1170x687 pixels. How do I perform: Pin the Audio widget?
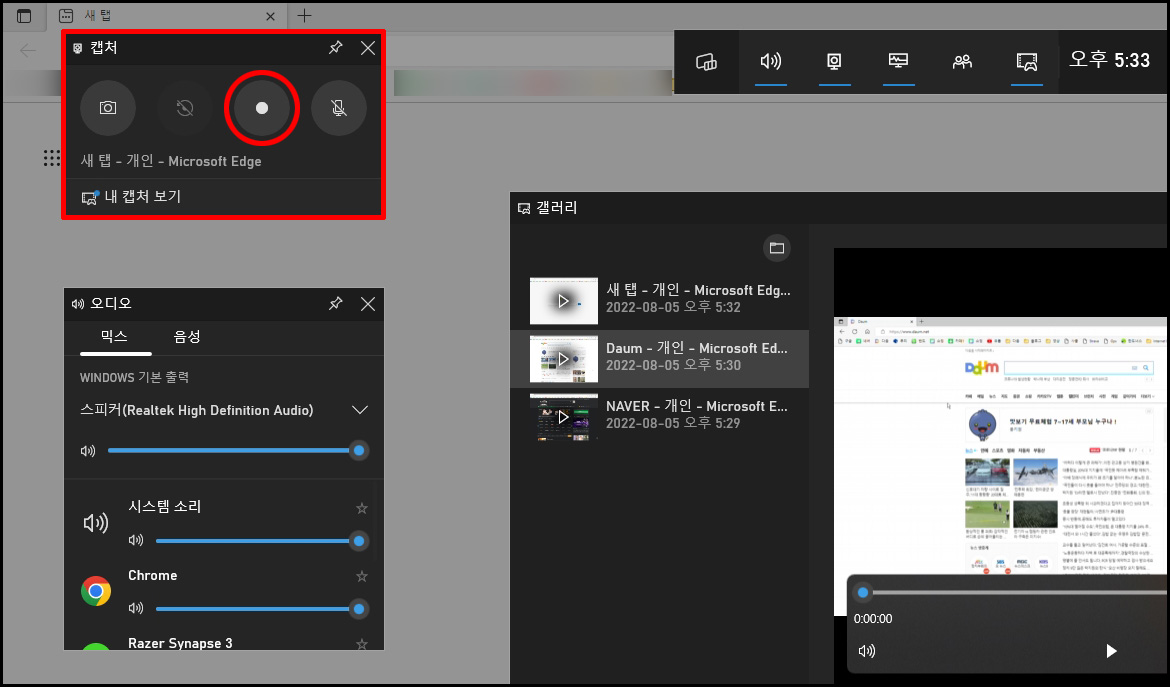(x=336, y=304)
